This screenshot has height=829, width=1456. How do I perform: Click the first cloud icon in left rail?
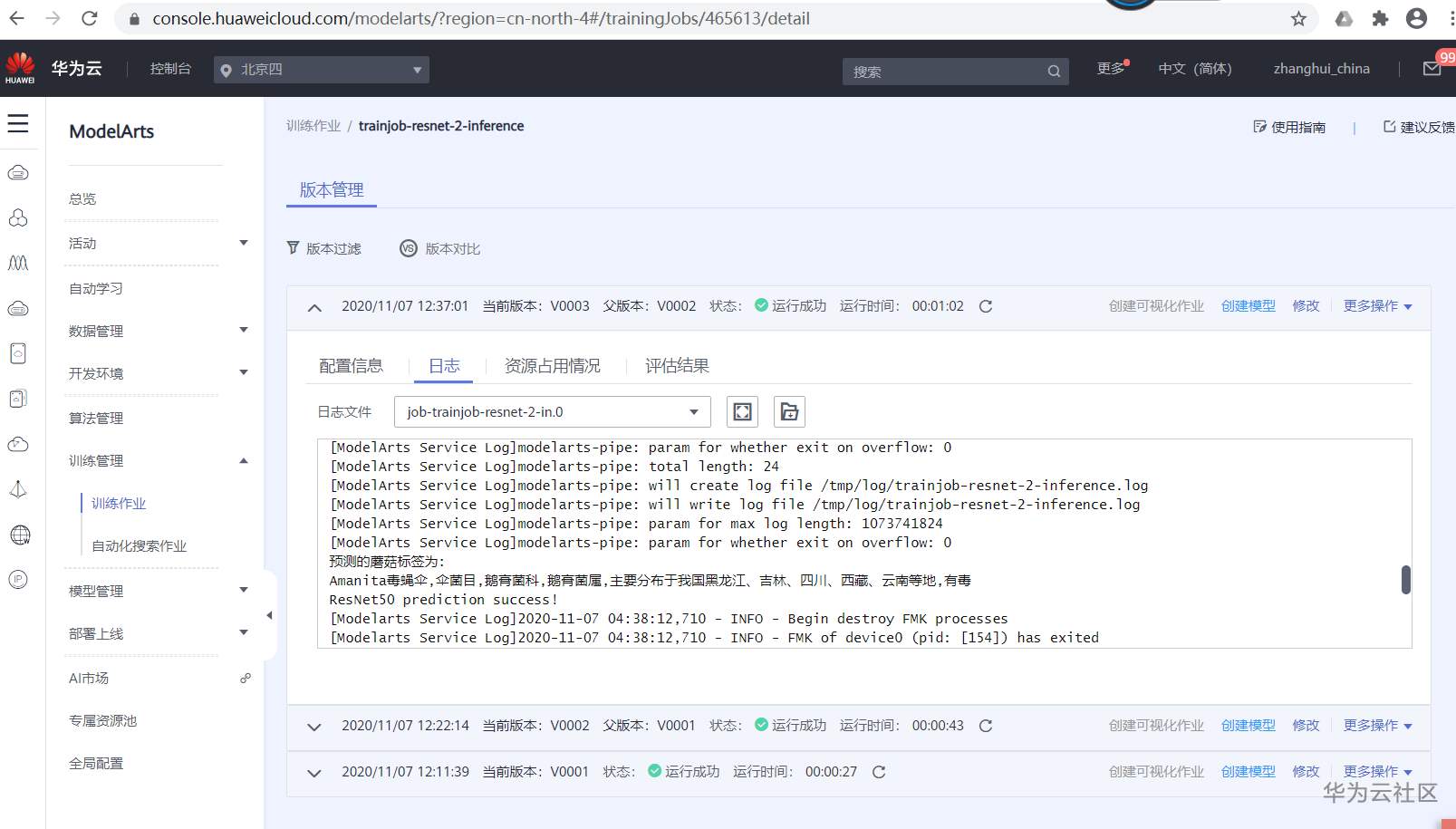(x=18, y=172)
